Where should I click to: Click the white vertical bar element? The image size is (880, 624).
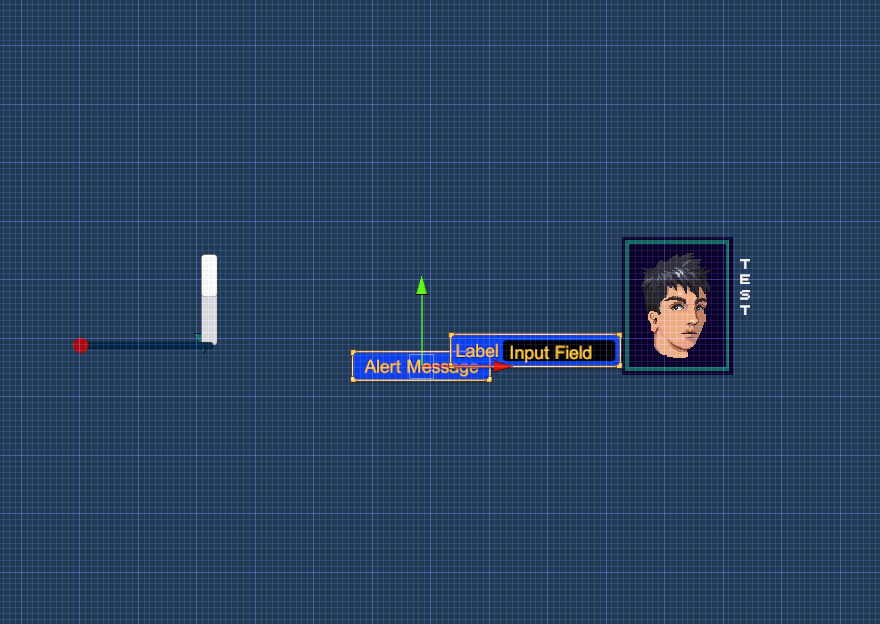(209, 299)
